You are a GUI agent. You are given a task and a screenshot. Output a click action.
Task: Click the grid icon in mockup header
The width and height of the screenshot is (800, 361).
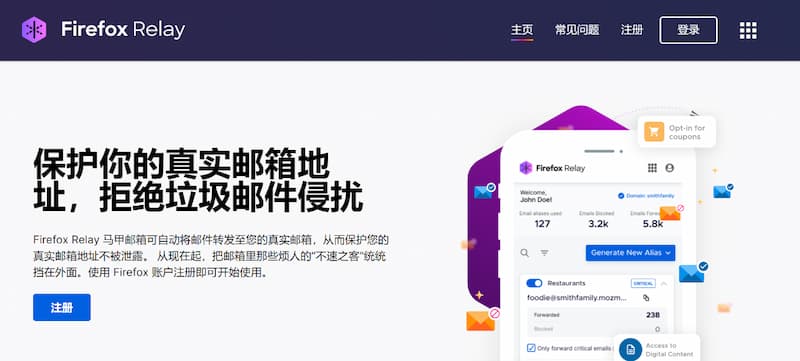pyautogui.click(x=652, y=168)
